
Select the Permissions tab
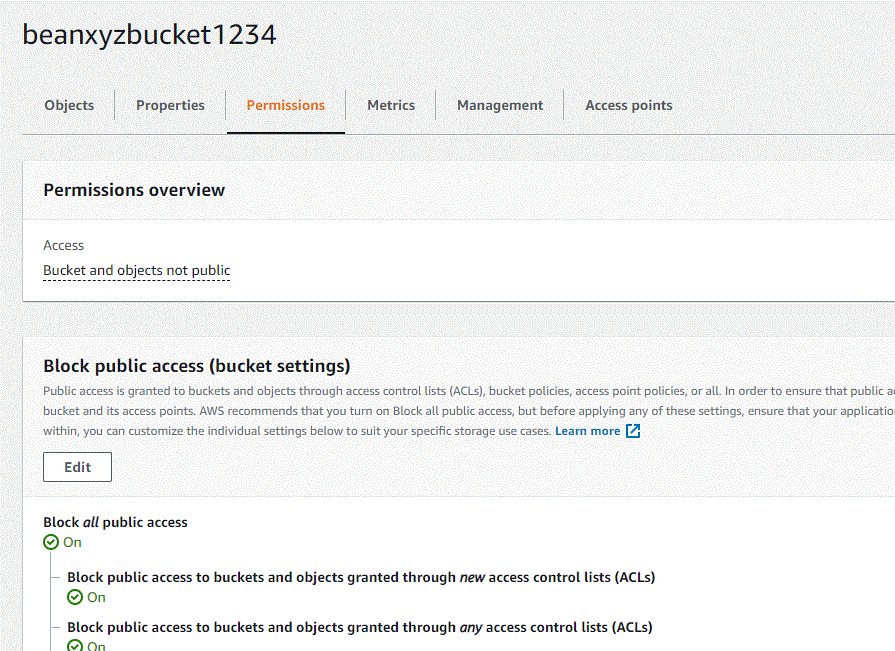tap(285, 105)
